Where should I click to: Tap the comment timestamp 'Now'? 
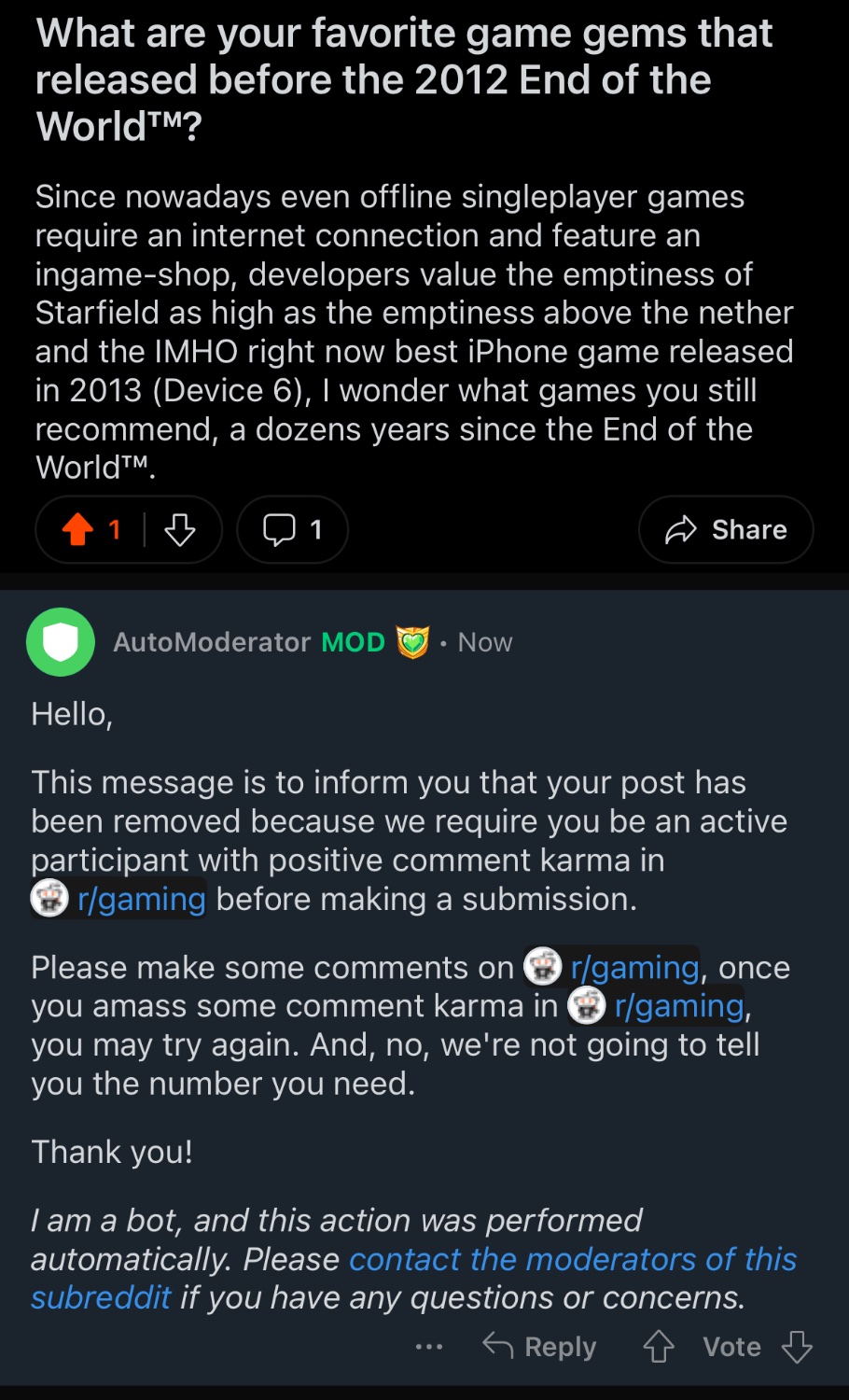[485, 642]
